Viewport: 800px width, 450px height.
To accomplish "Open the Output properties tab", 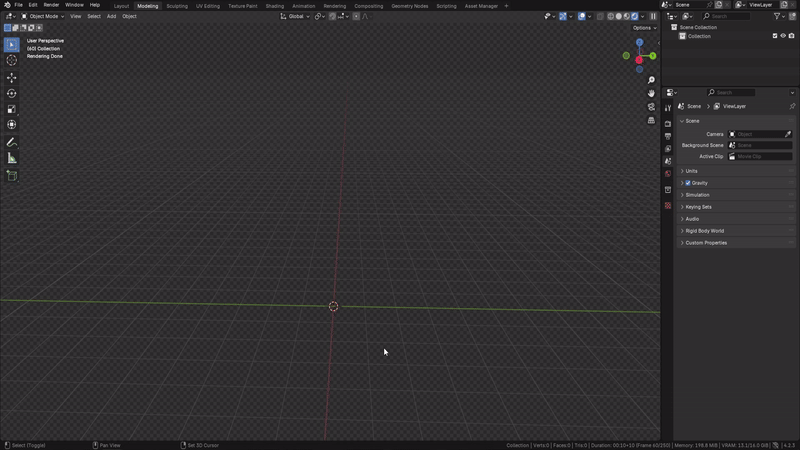I will point(668,136).
